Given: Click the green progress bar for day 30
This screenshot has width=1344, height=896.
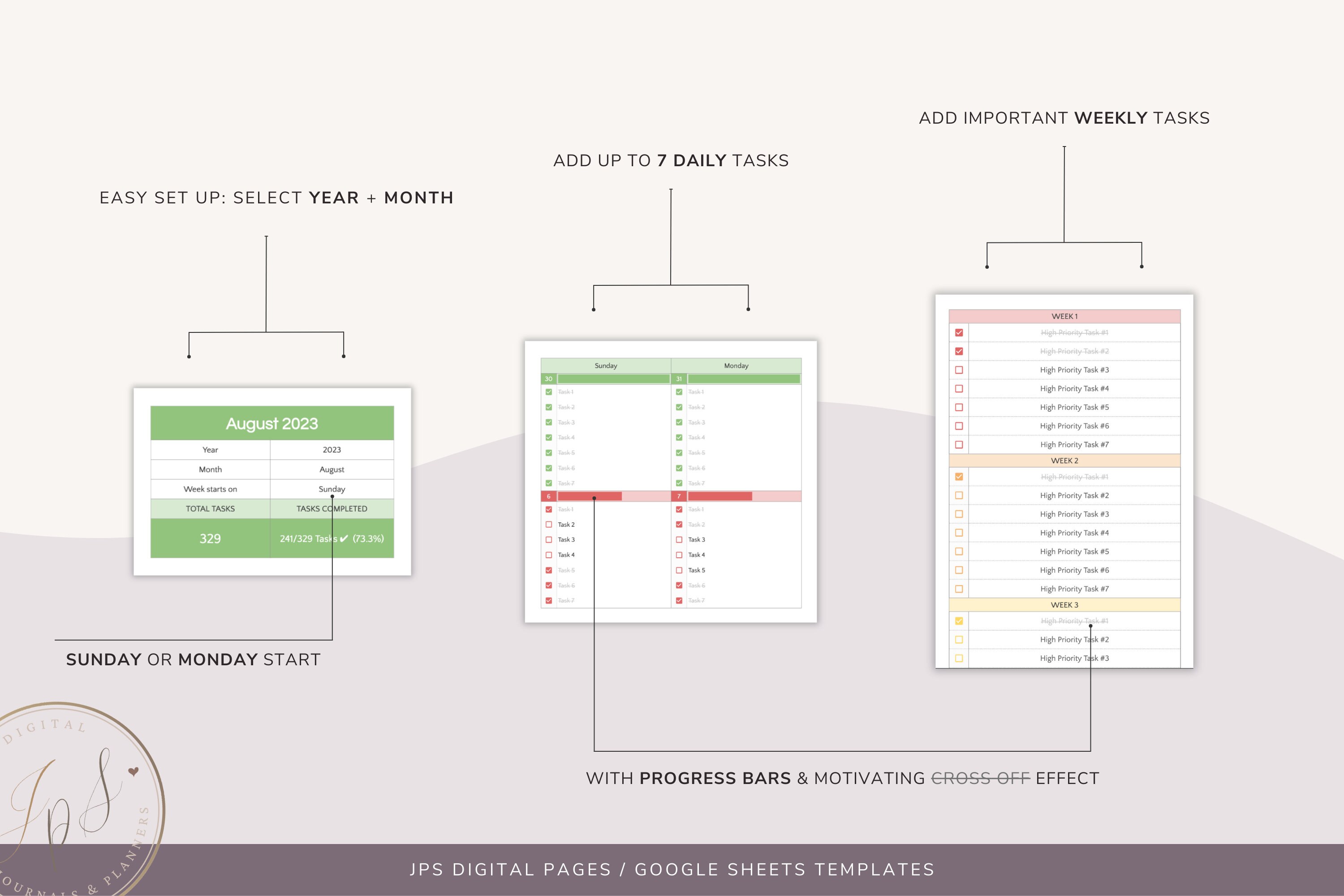Looking at the screenshot, I should coord(614,379).
